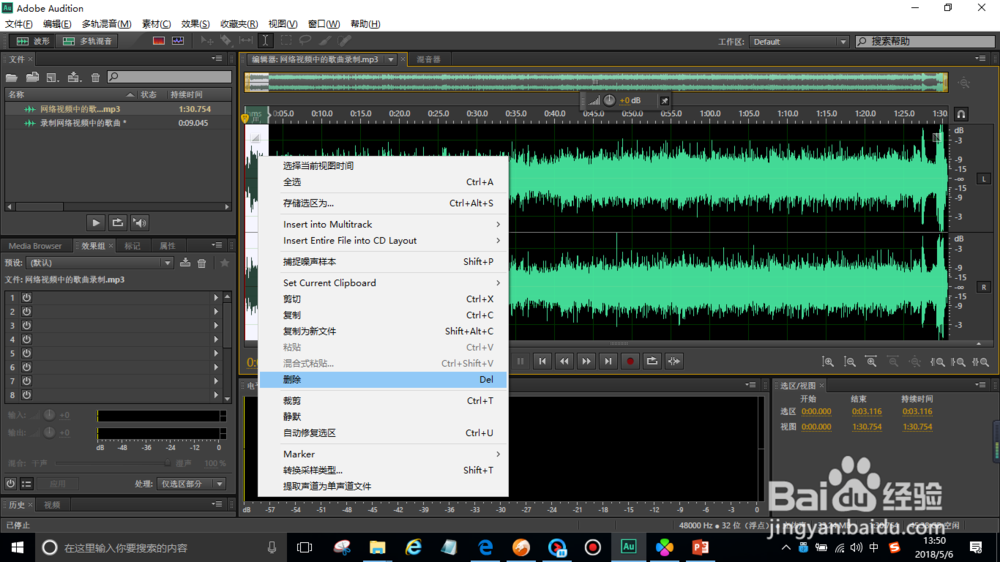Open File Explorer from taskbar
Viewport: 1000px width, 562px height.
pos(378,547)
